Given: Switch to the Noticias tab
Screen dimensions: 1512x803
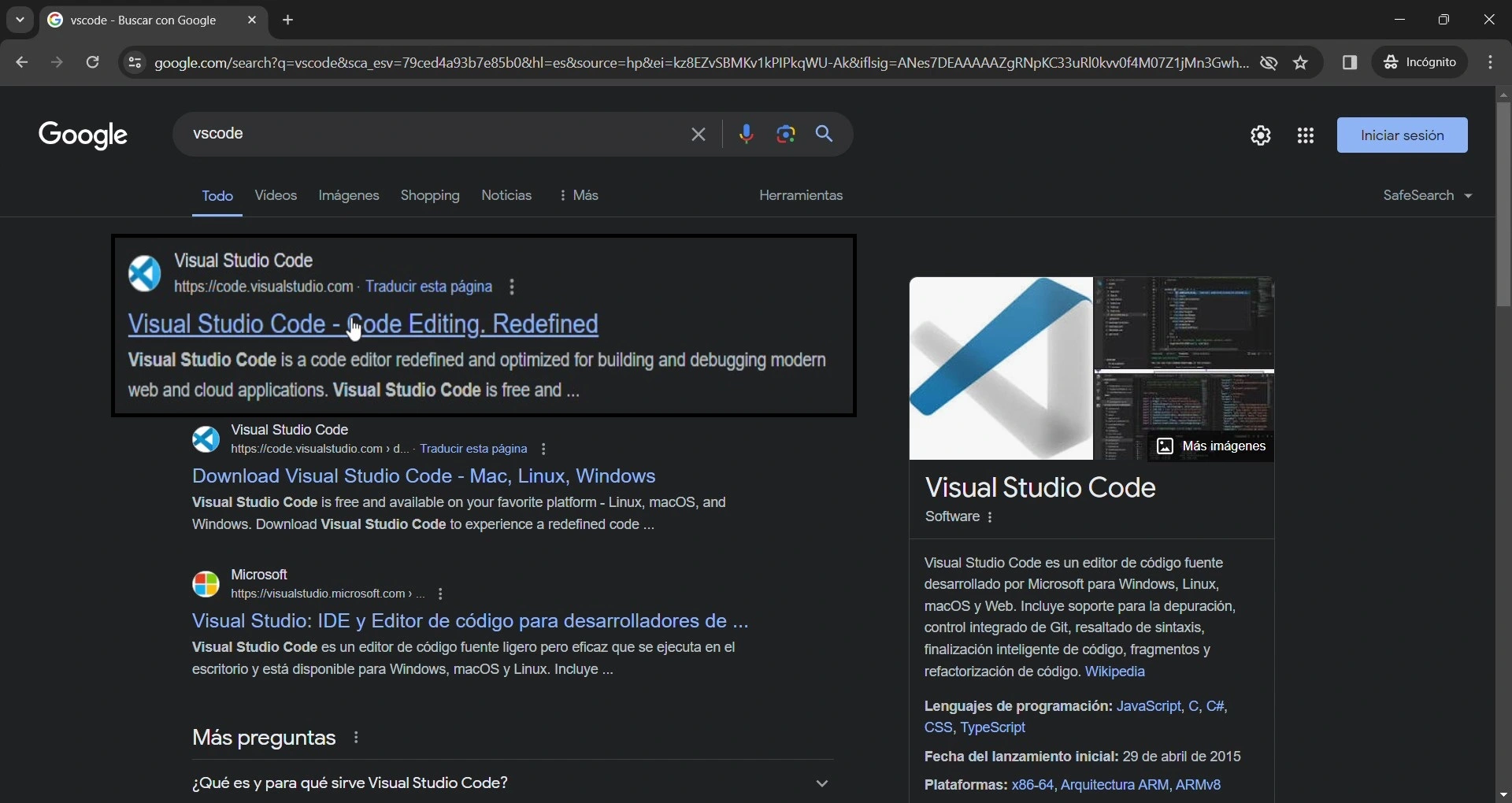Looking at the screenshot, I should click(506, 195).
